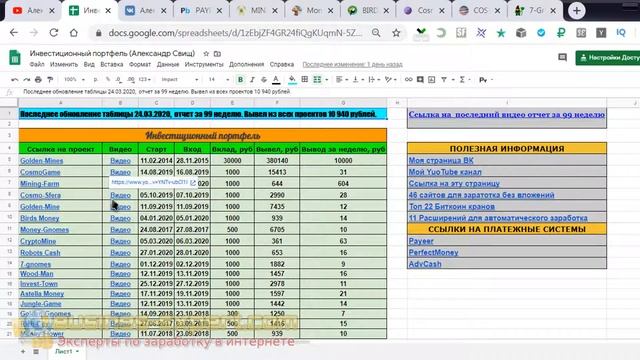Screen dimensions: 640x360
Task: Open Моя страница ВК link
Action: coord(441,160)
